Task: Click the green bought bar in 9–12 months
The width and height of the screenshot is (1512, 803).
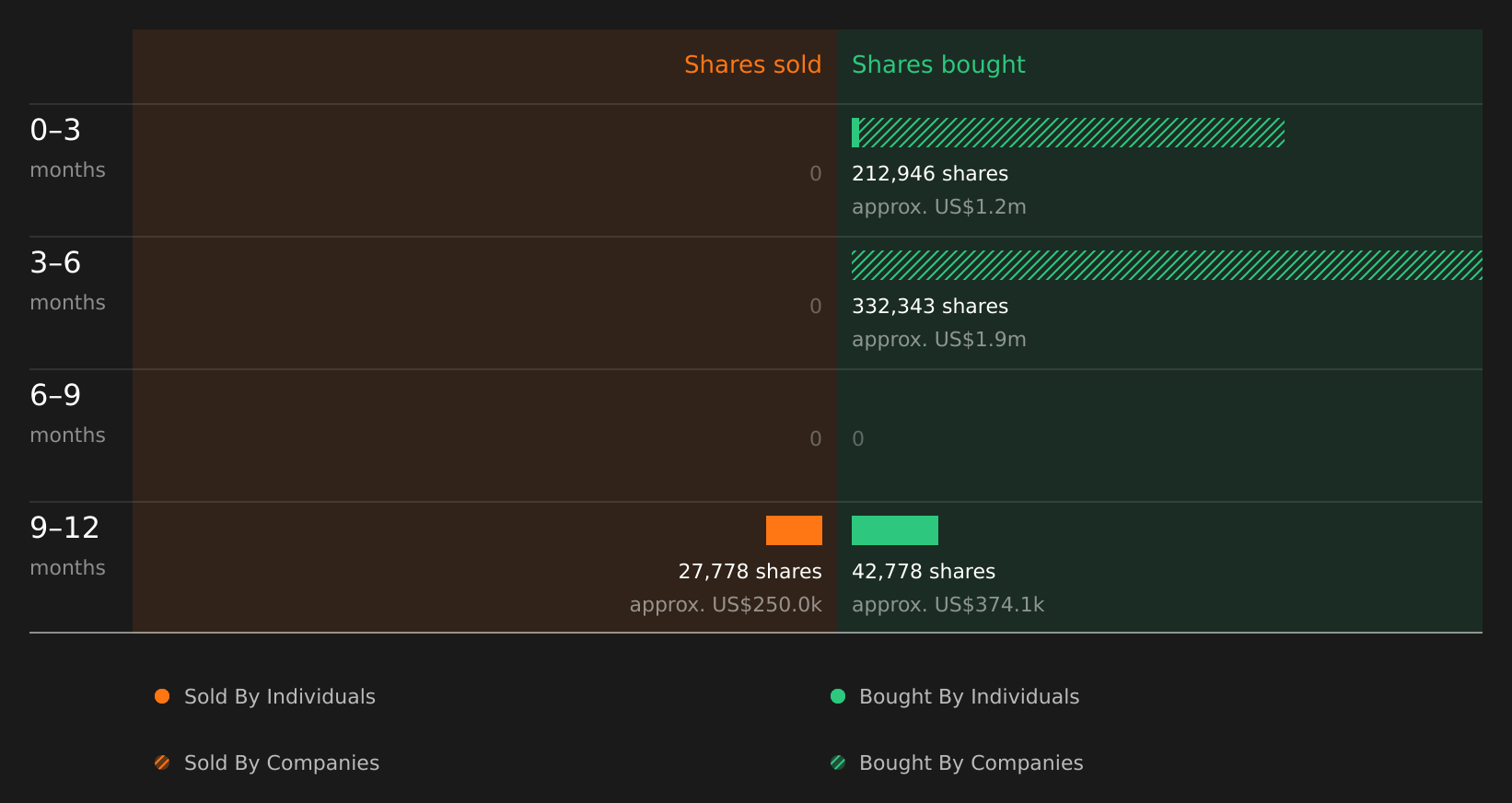Action: tap(895, 530)
